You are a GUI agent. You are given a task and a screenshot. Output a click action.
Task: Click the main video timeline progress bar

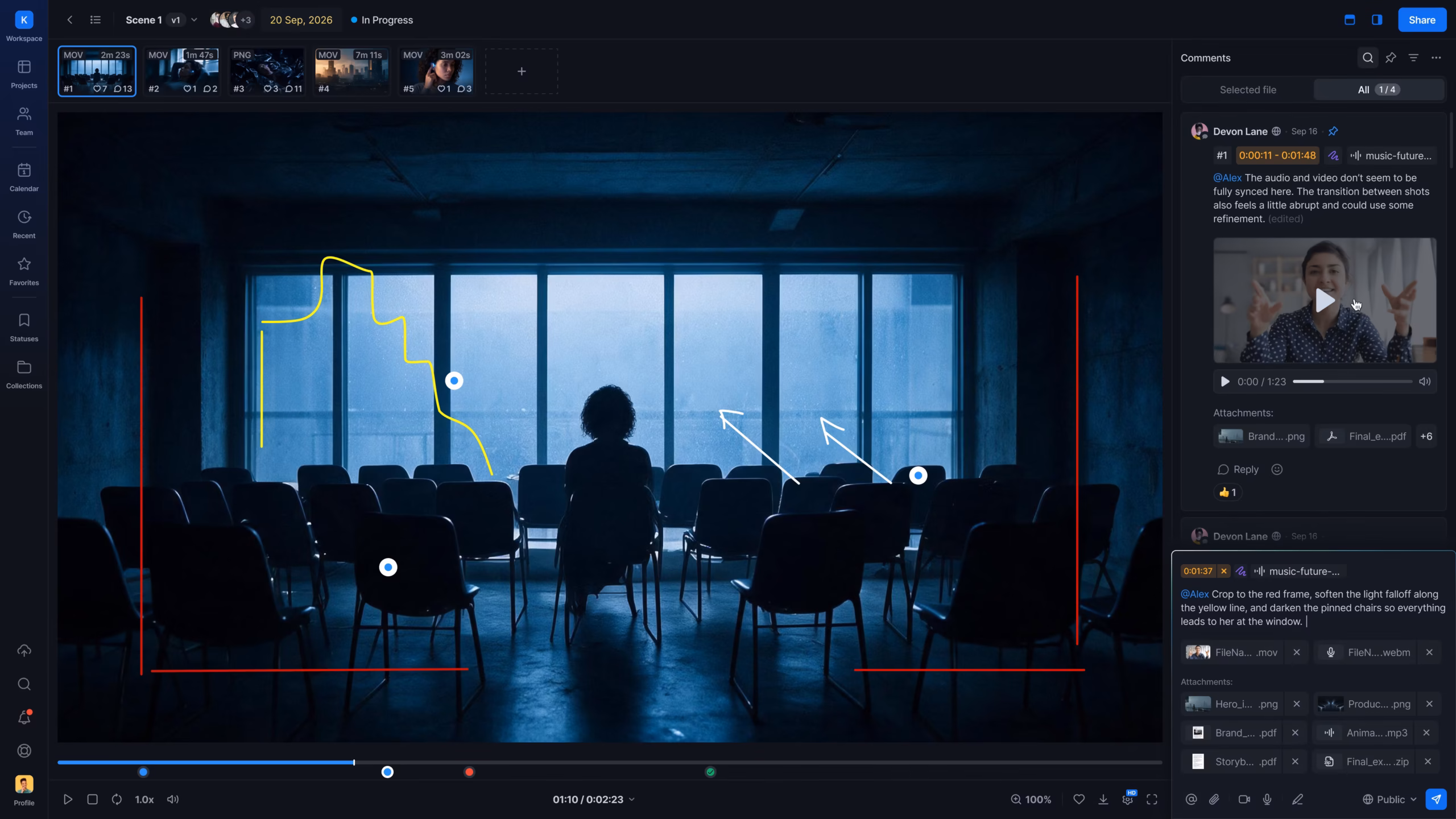point(610,762)
